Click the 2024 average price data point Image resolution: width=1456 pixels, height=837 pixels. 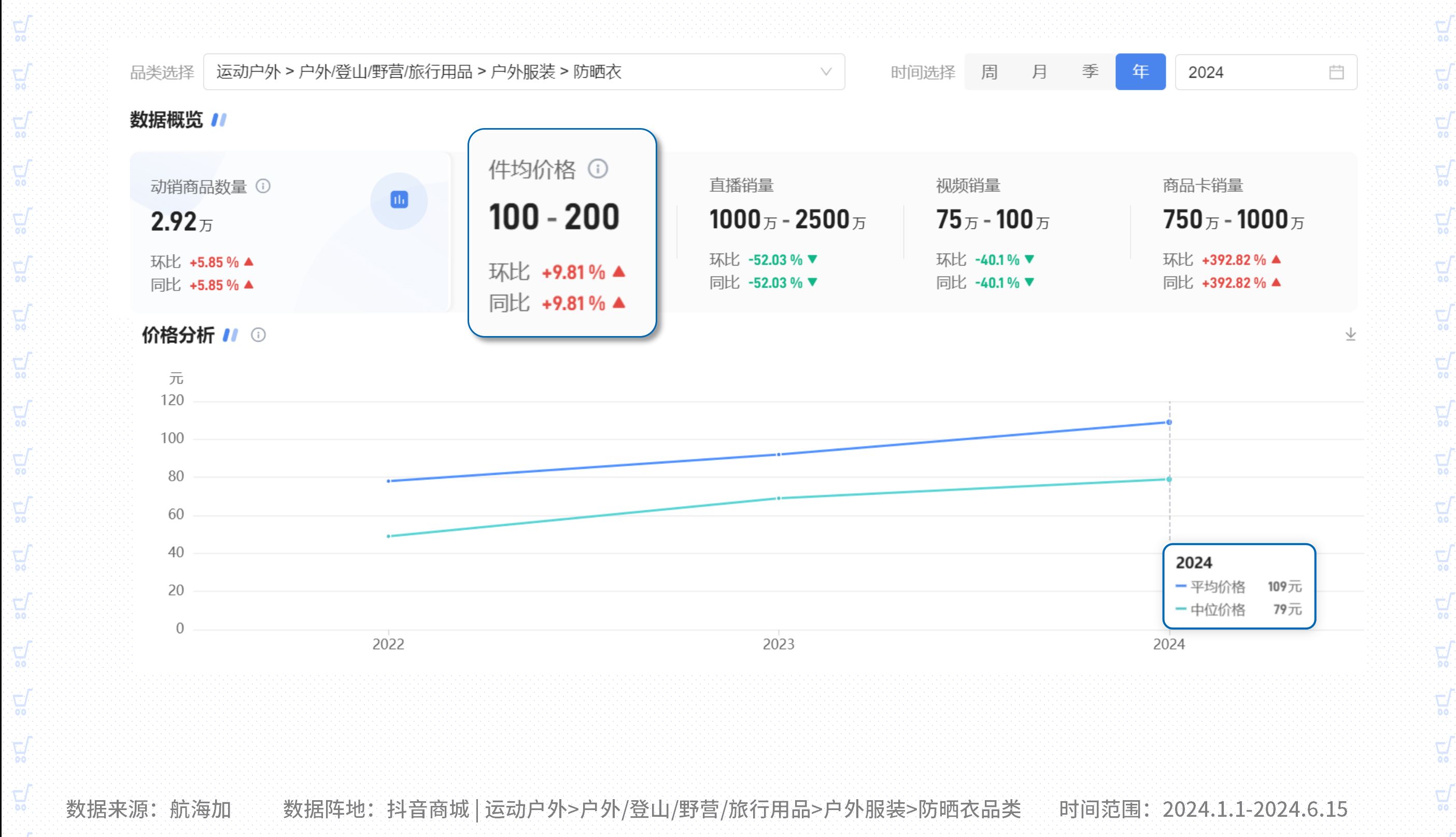click(x=1169, y=423)
